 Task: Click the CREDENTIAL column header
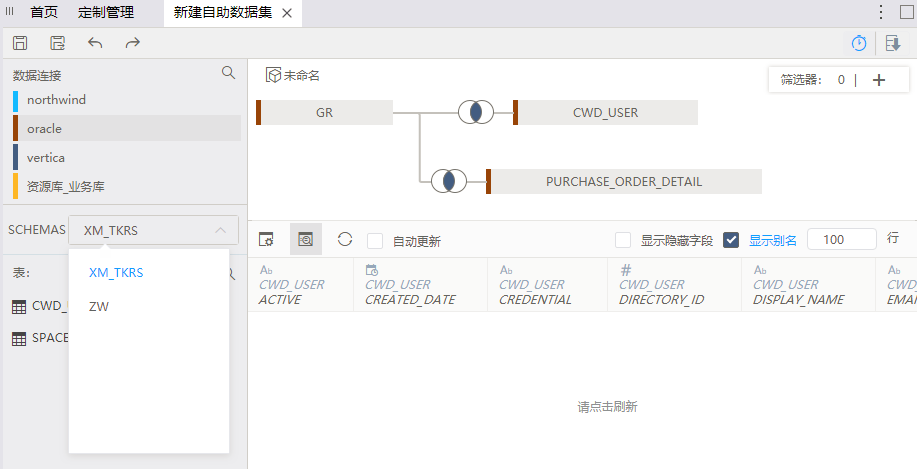tap(548, 285)
